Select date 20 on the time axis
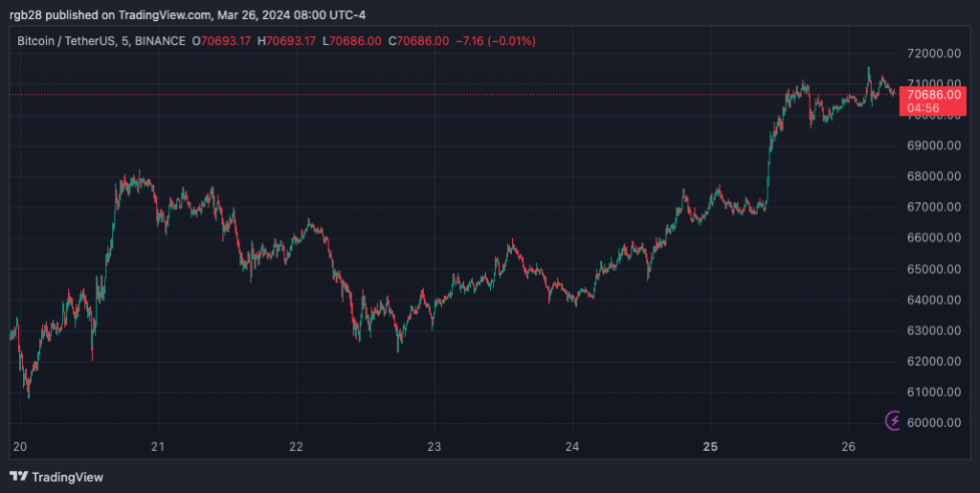The image size is (980, 493). point(19,446)
